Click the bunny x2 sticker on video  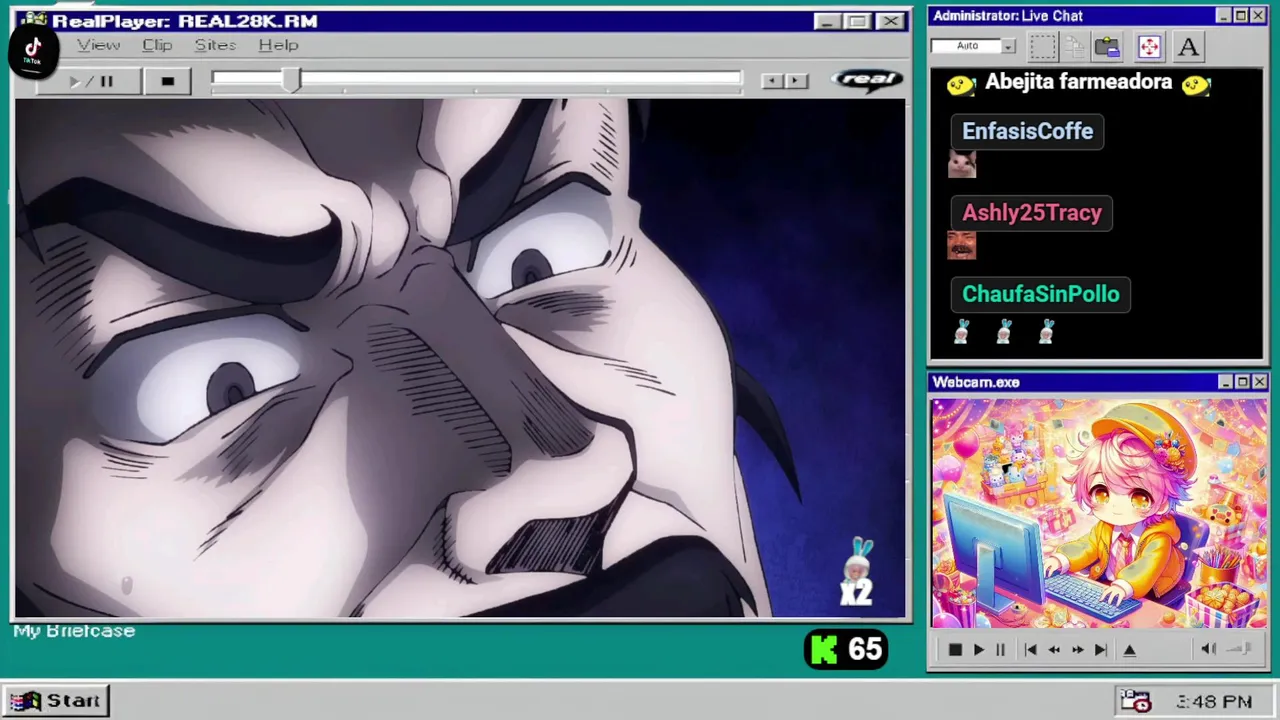point(858,572)
